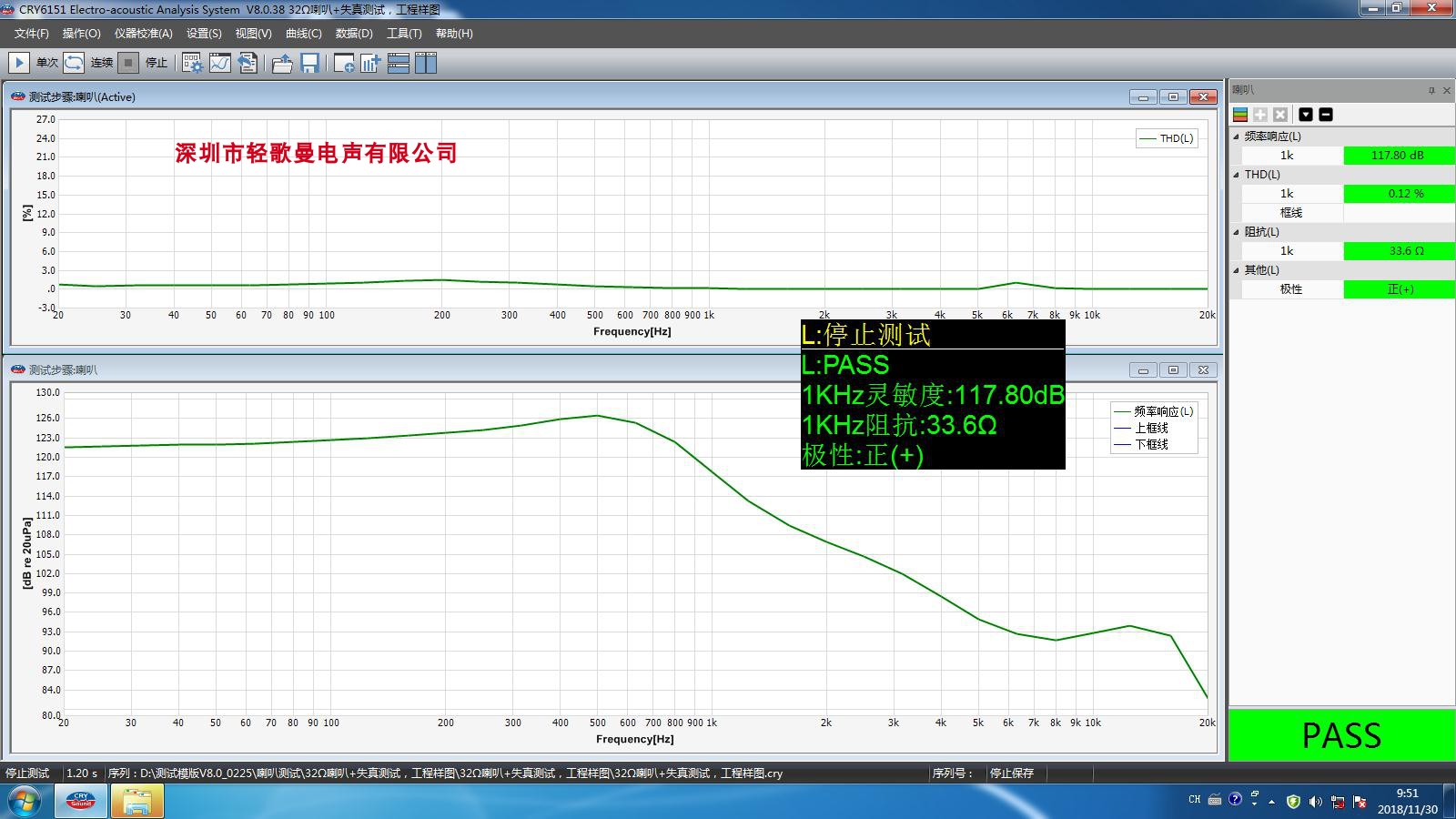Collapse the 阻抗(L) group

point(1236,232)
